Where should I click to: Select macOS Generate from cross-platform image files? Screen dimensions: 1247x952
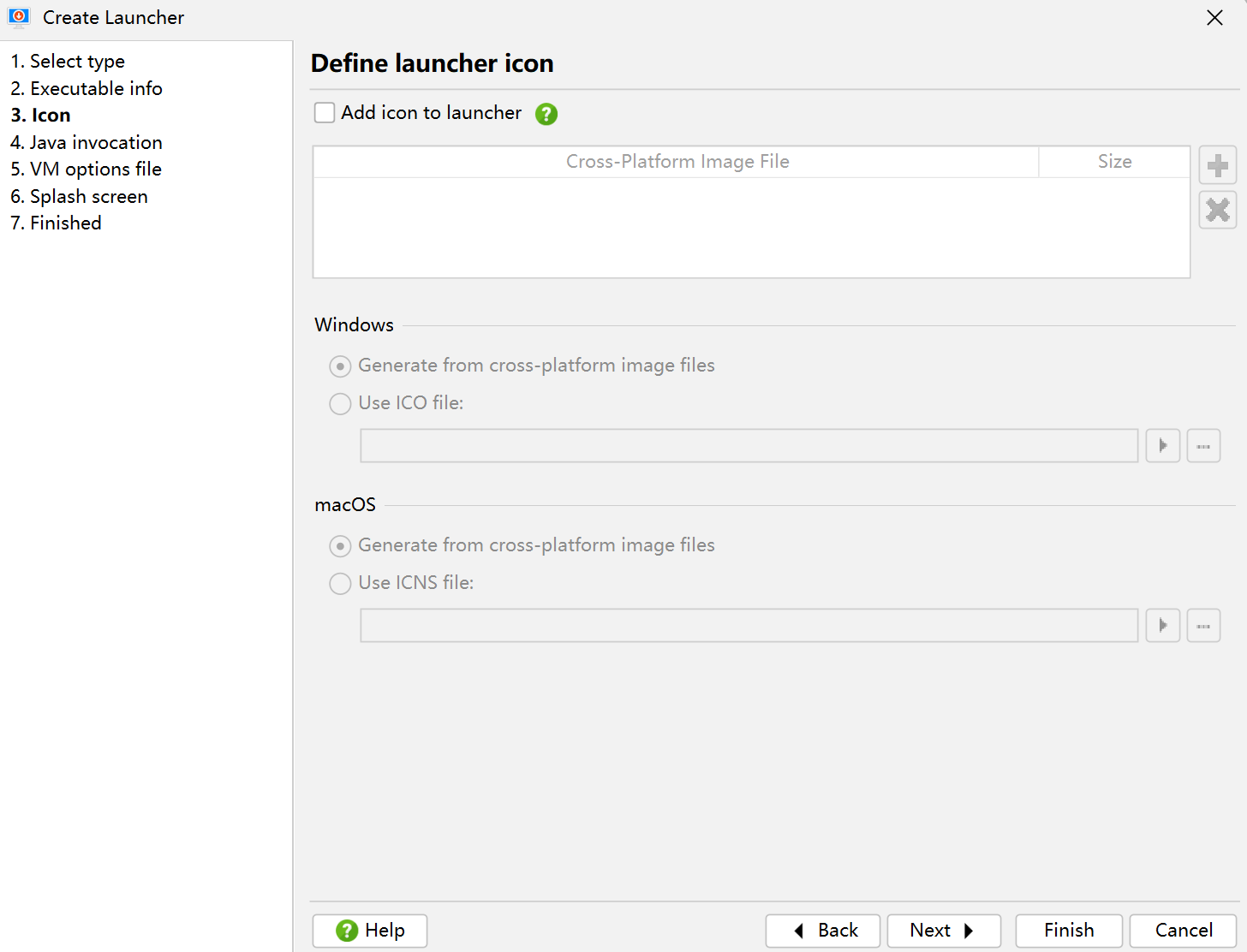pyautogui.click(x=522, y=545)
